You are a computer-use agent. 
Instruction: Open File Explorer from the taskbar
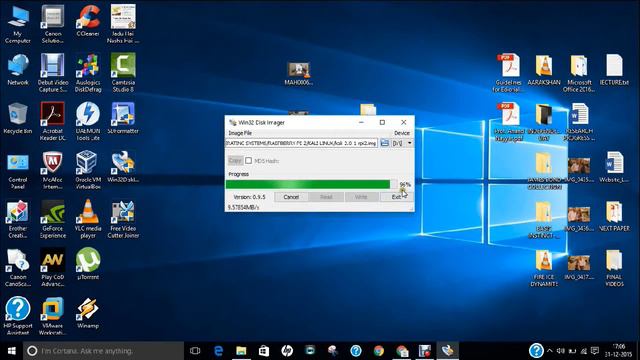[x=241, y=351]
